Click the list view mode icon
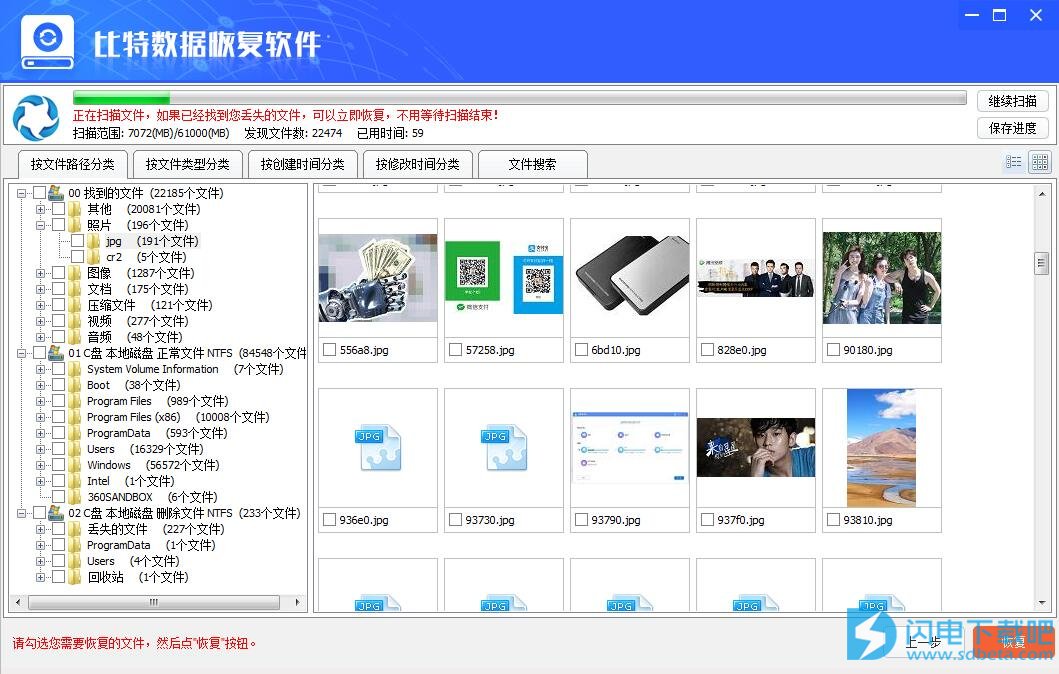Screen dimensions: 1059x674 pos(1013,162)
